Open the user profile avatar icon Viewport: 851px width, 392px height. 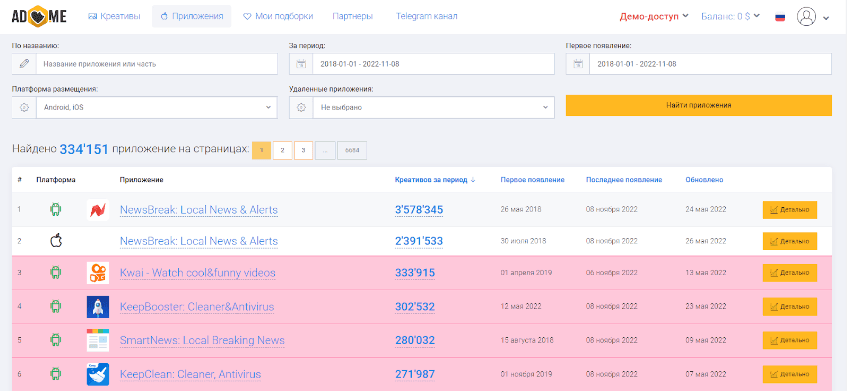[806, 17]
